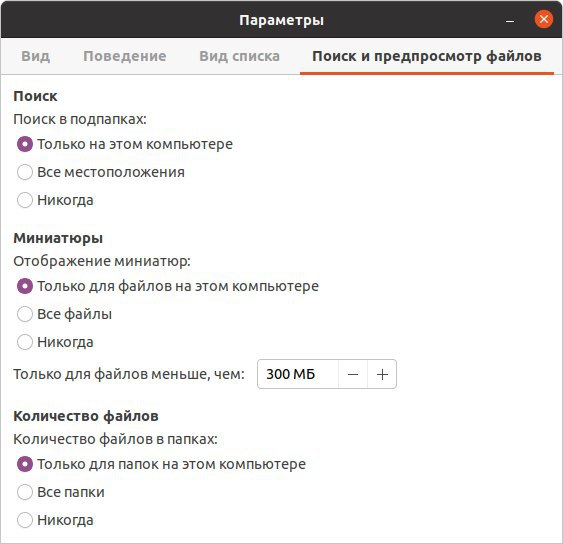Click label Отображение миниатюр:
The height and width of the screenshot is (544, 563).
(x=102, y=261)
